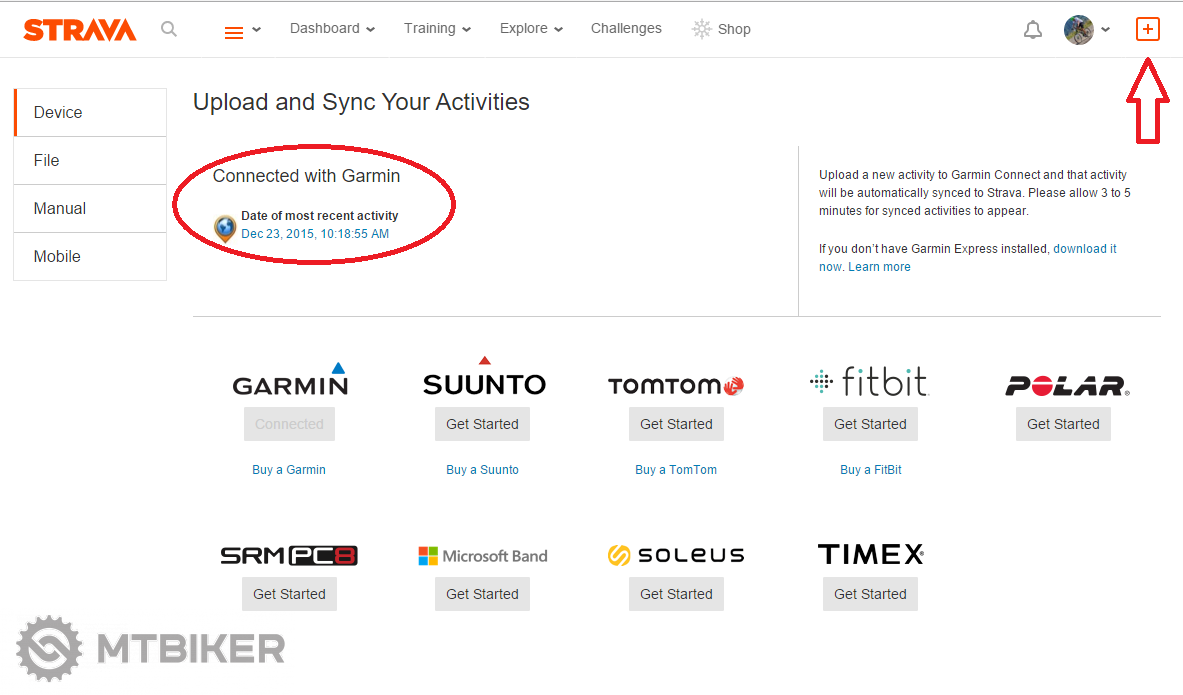The height and width of the screenshot is (695, 1183).
Task: Click Get Started under TomTom
Action: (676, 424)
